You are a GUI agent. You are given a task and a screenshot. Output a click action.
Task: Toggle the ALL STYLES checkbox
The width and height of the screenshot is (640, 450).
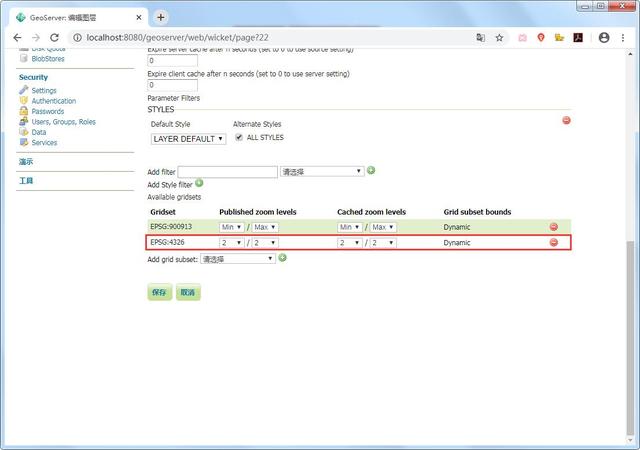(239, 137)
